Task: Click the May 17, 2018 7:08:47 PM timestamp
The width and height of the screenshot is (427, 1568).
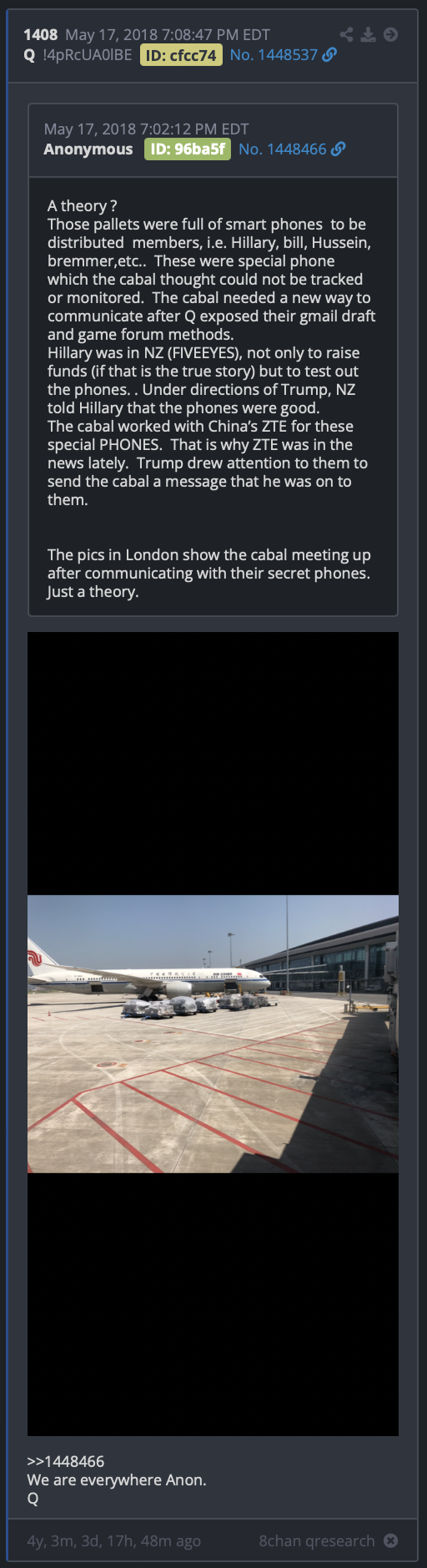Action: [x=168, y=35]
